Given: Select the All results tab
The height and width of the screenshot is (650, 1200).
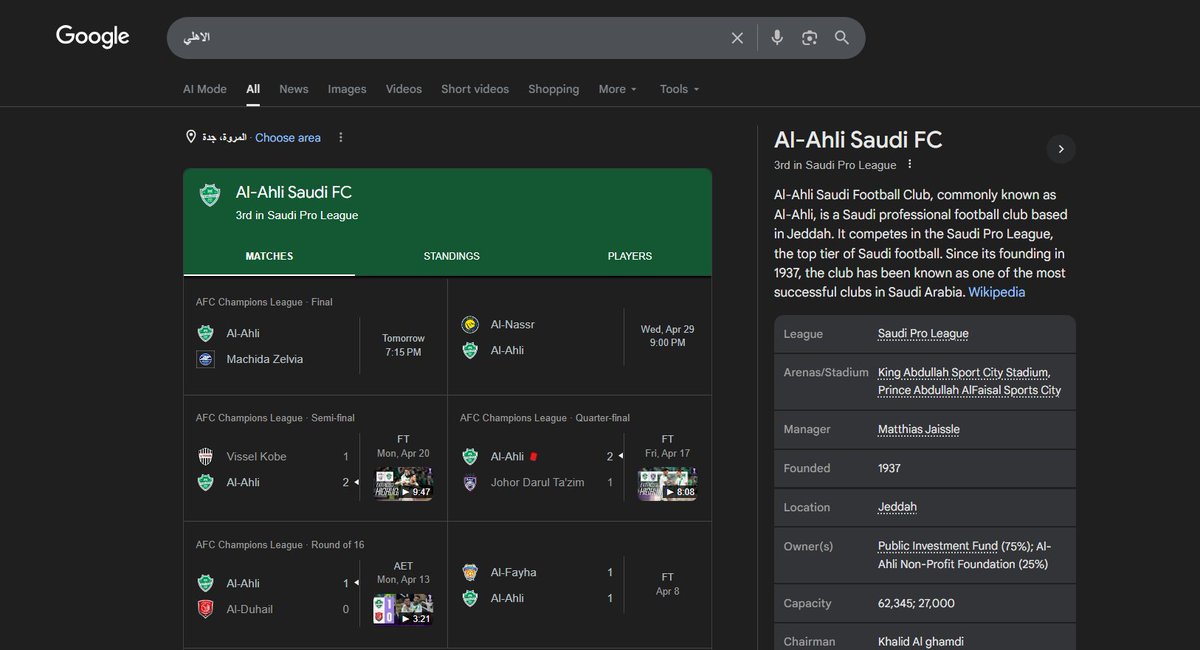Looking at the screenshot, I should 253,89.
